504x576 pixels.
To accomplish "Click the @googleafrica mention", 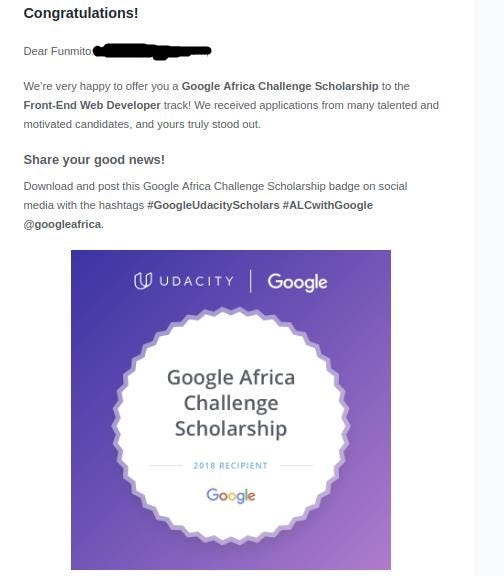I will point(62,224).
